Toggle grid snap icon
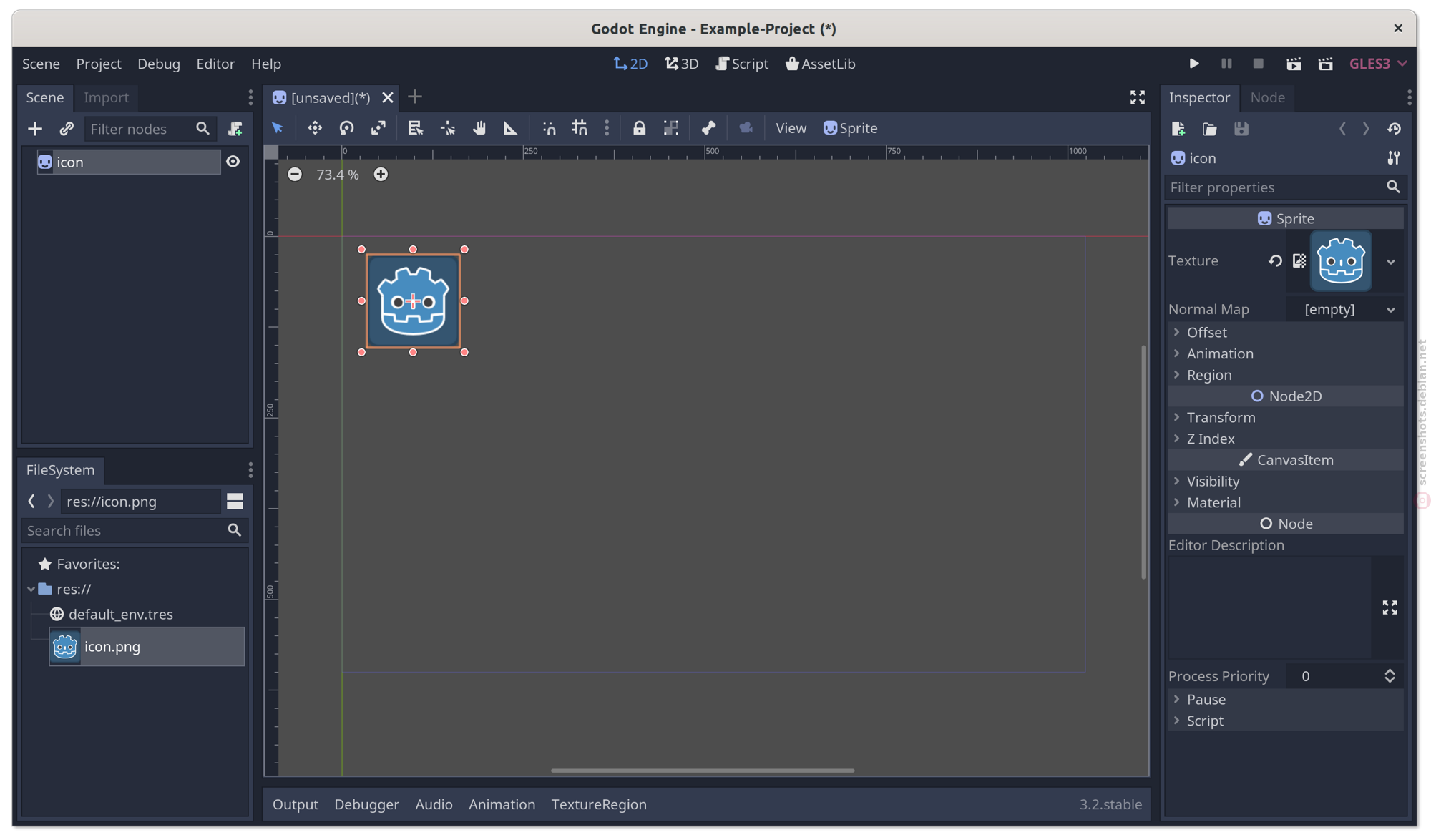 point(580,128)
